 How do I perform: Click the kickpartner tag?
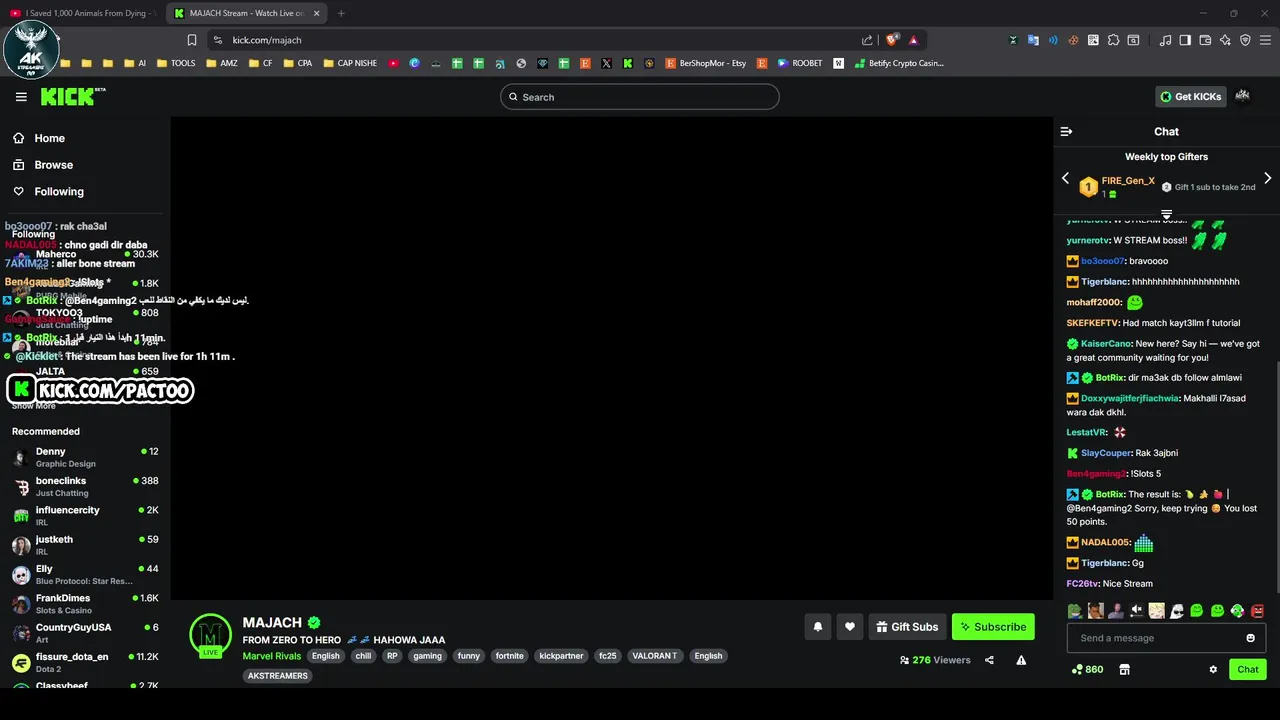tap(561, 656)
